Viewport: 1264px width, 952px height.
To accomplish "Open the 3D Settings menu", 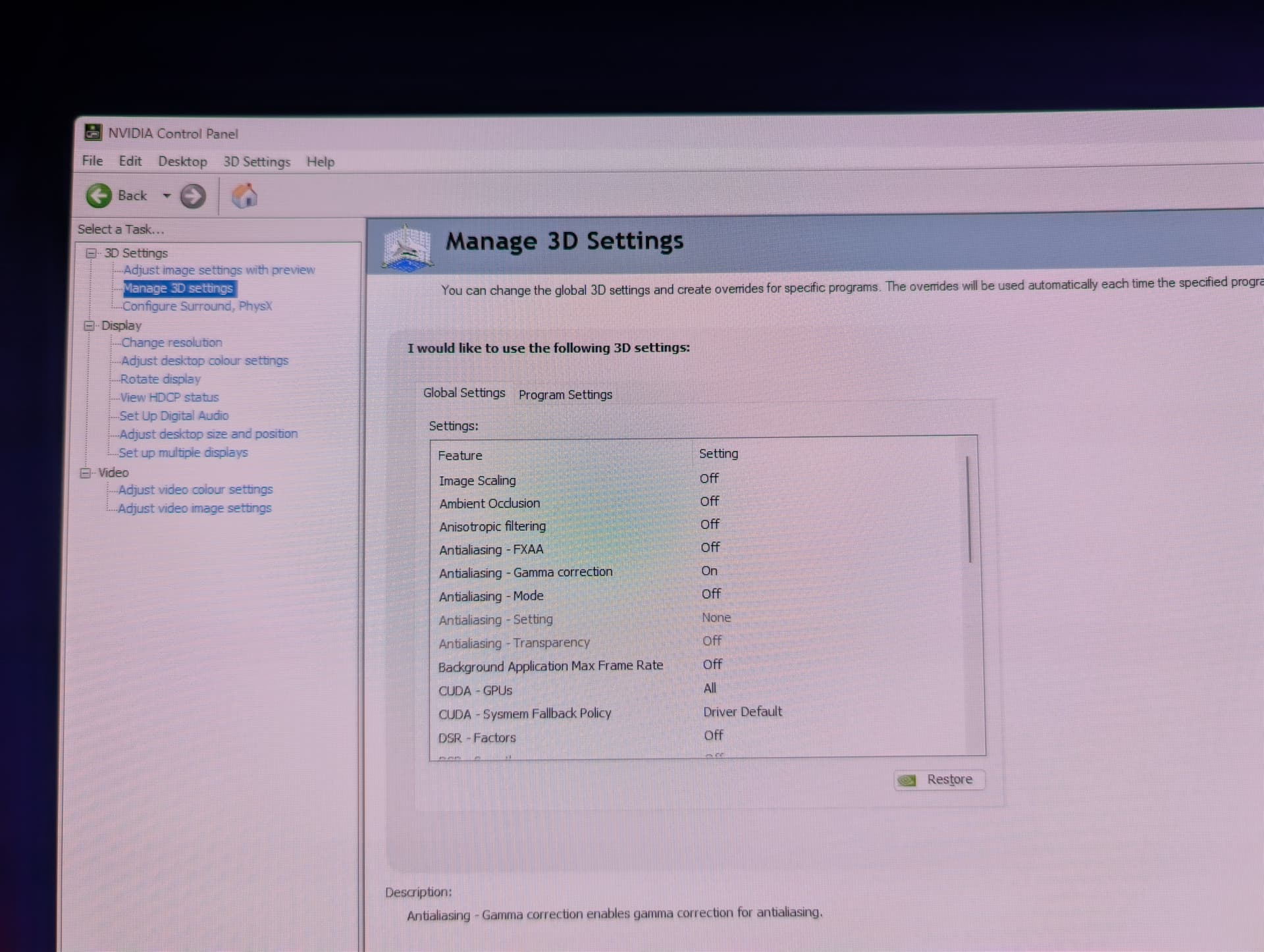I will pyautogui.click(x=257, y=162).
